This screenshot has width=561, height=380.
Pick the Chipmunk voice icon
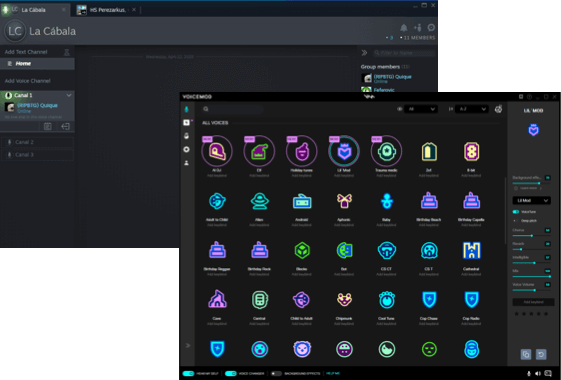[x=344, y=299]
